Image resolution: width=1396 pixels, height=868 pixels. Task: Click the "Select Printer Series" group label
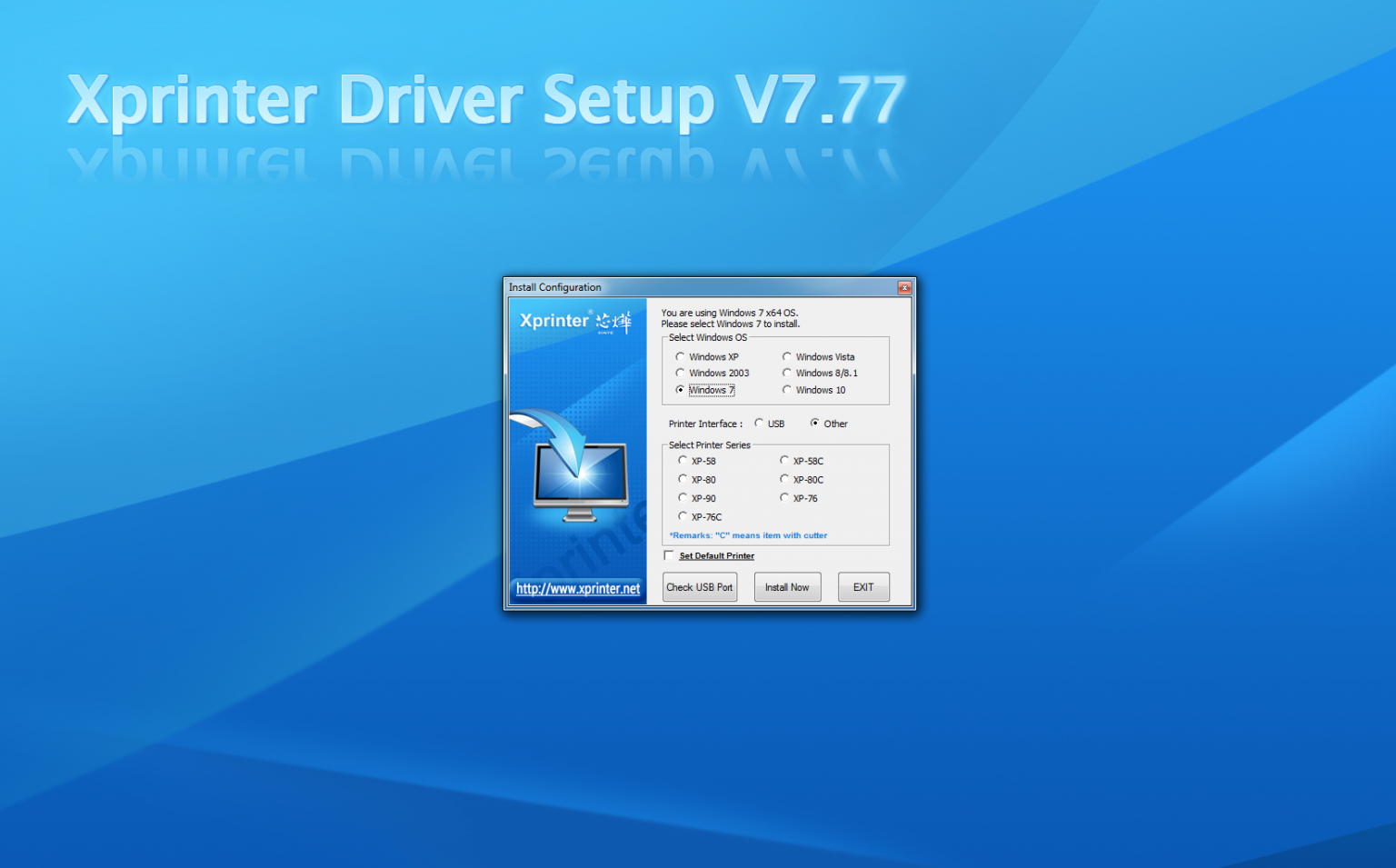coord(710,445)
